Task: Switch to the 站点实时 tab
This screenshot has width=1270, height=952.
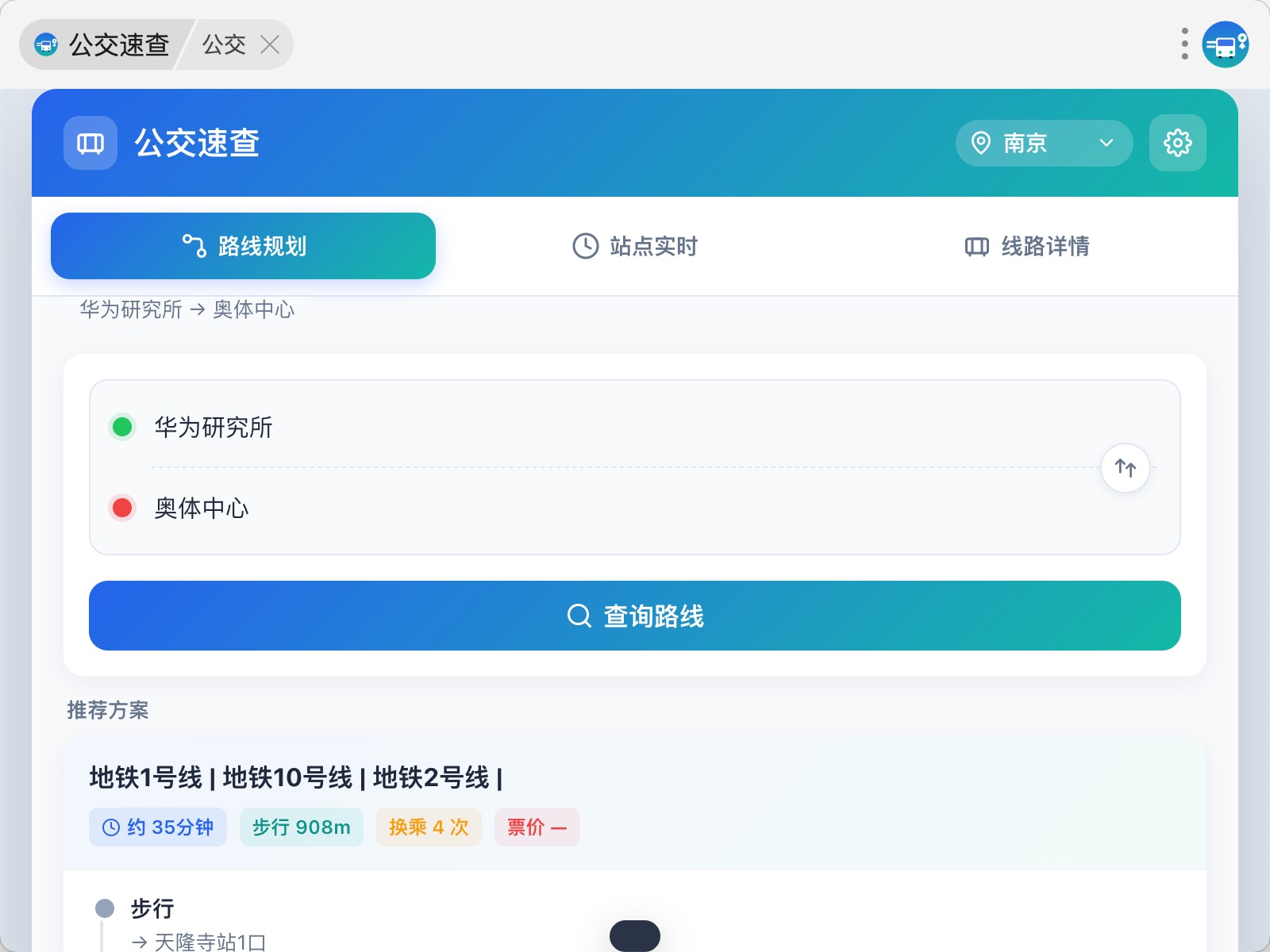Action: (x=635, y=246)
